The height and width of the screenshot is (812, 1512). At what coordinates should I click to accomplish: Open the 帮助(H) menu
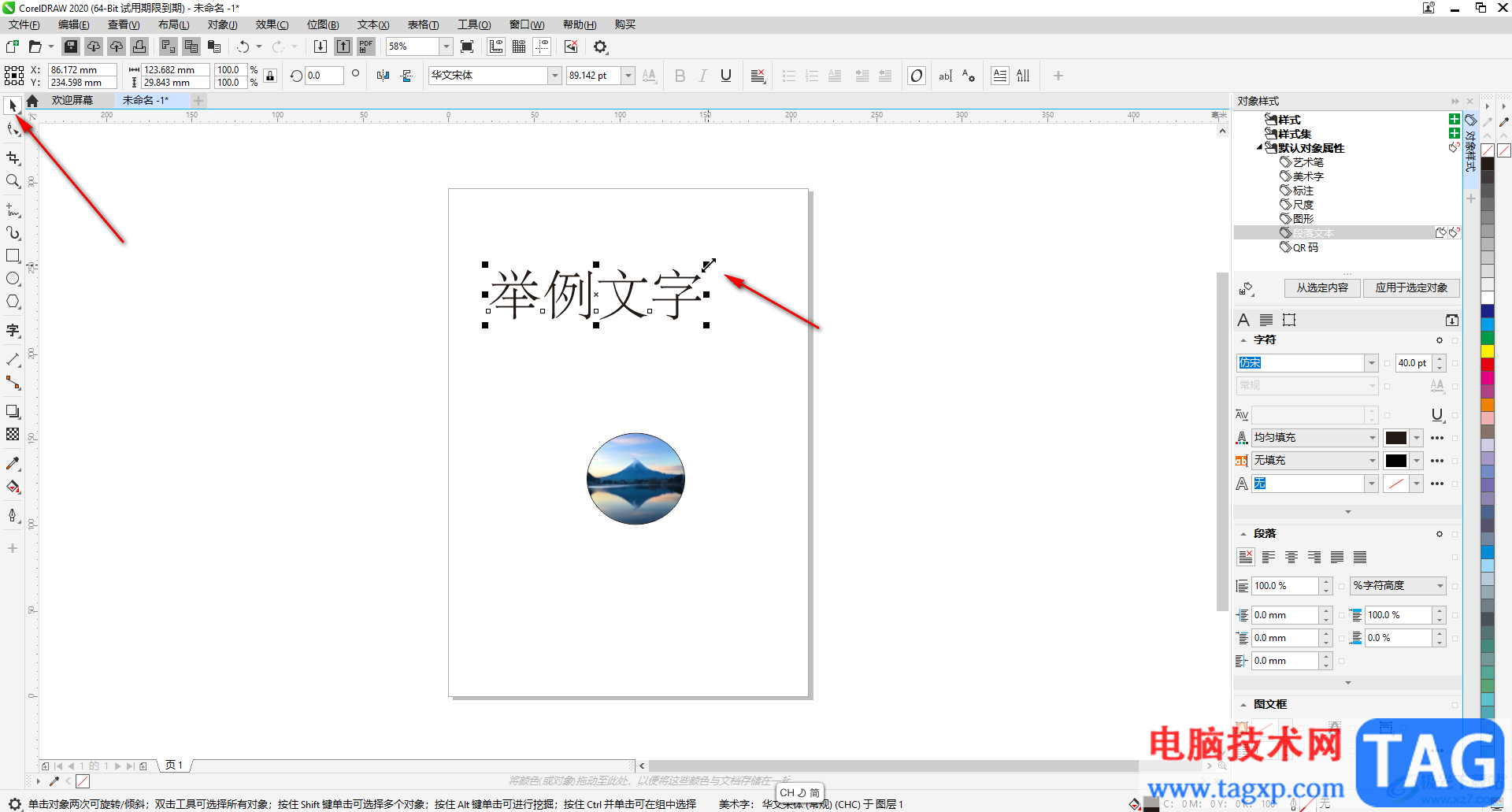tap(580, 24)
